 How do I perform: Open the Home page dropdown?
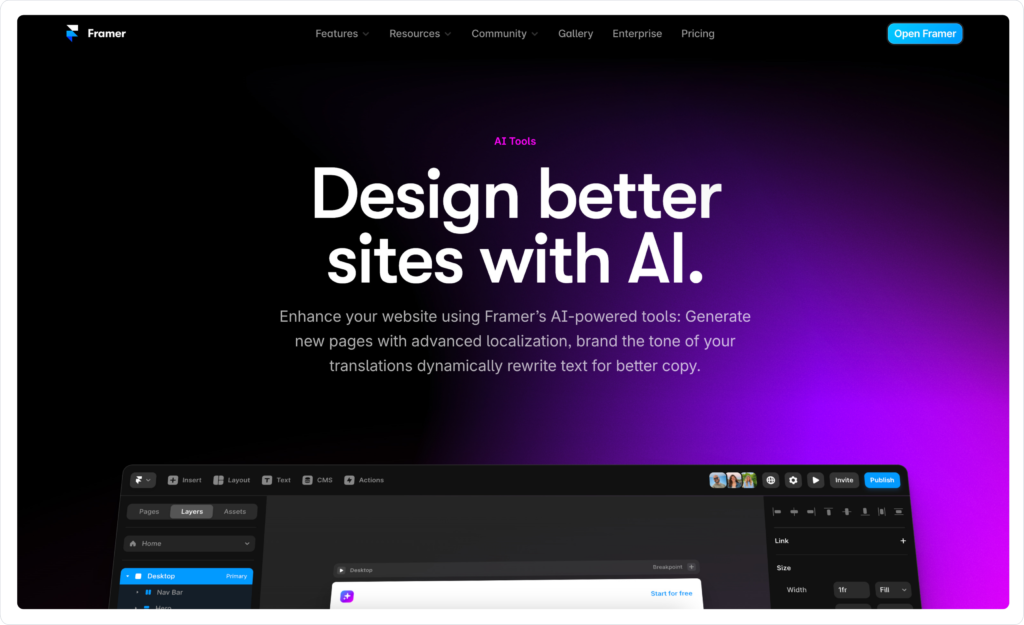[x=188, y=543]
